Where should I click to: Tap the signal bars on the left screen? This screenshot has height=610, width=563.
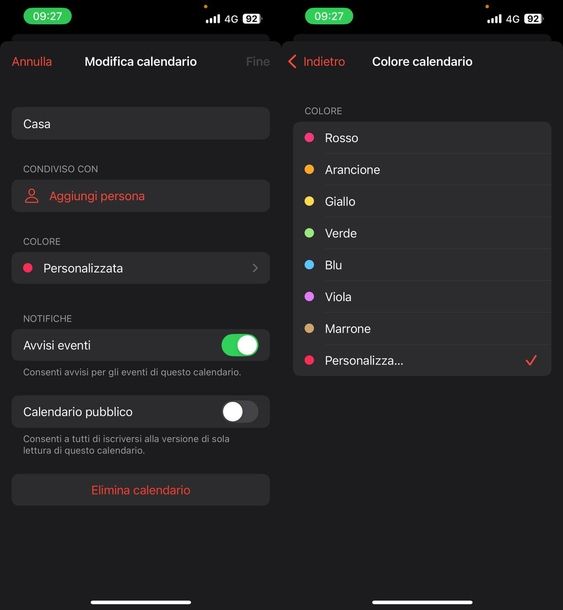[x=213, y=18]
